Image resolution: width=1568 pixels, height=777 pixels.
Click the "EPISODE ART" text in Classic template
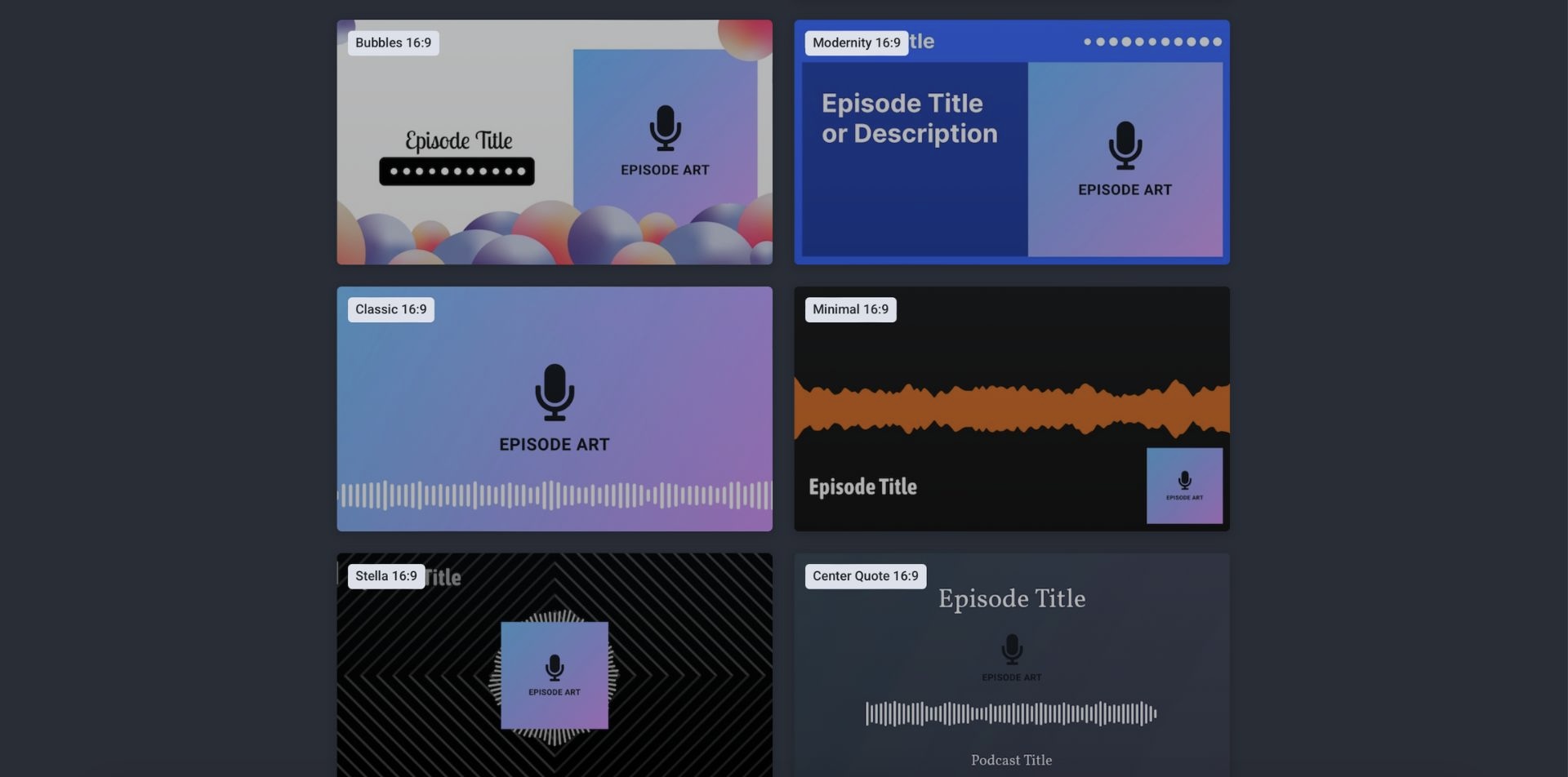(x=555, y=445)
